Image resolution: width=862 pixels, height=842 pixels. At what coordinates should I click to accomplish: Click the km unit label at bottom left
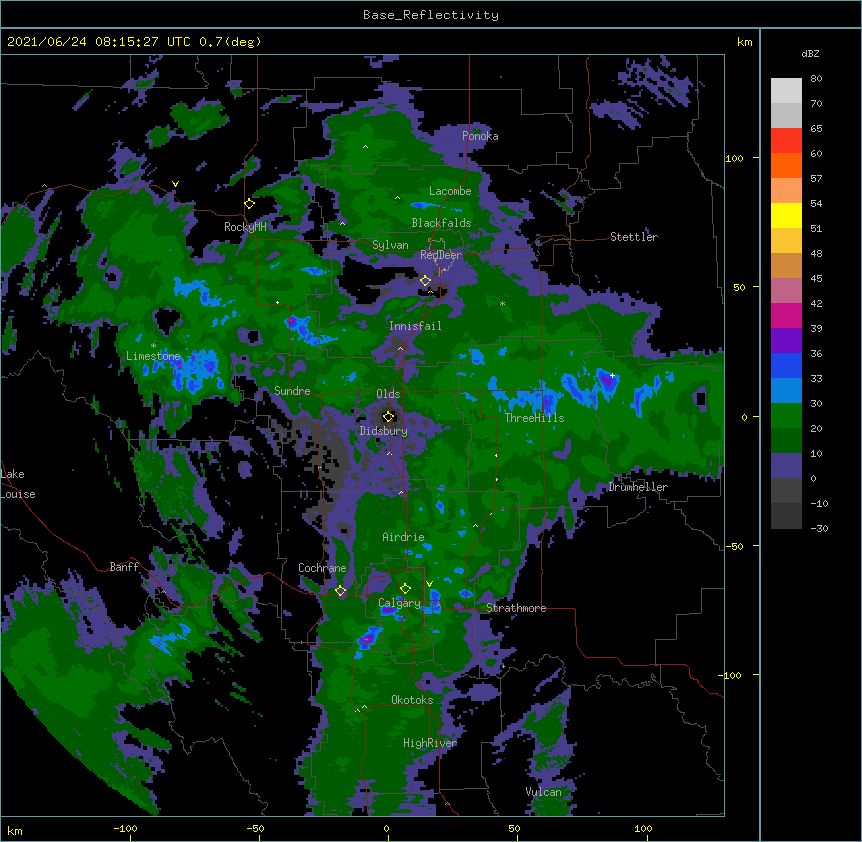[x=15, y=830]
